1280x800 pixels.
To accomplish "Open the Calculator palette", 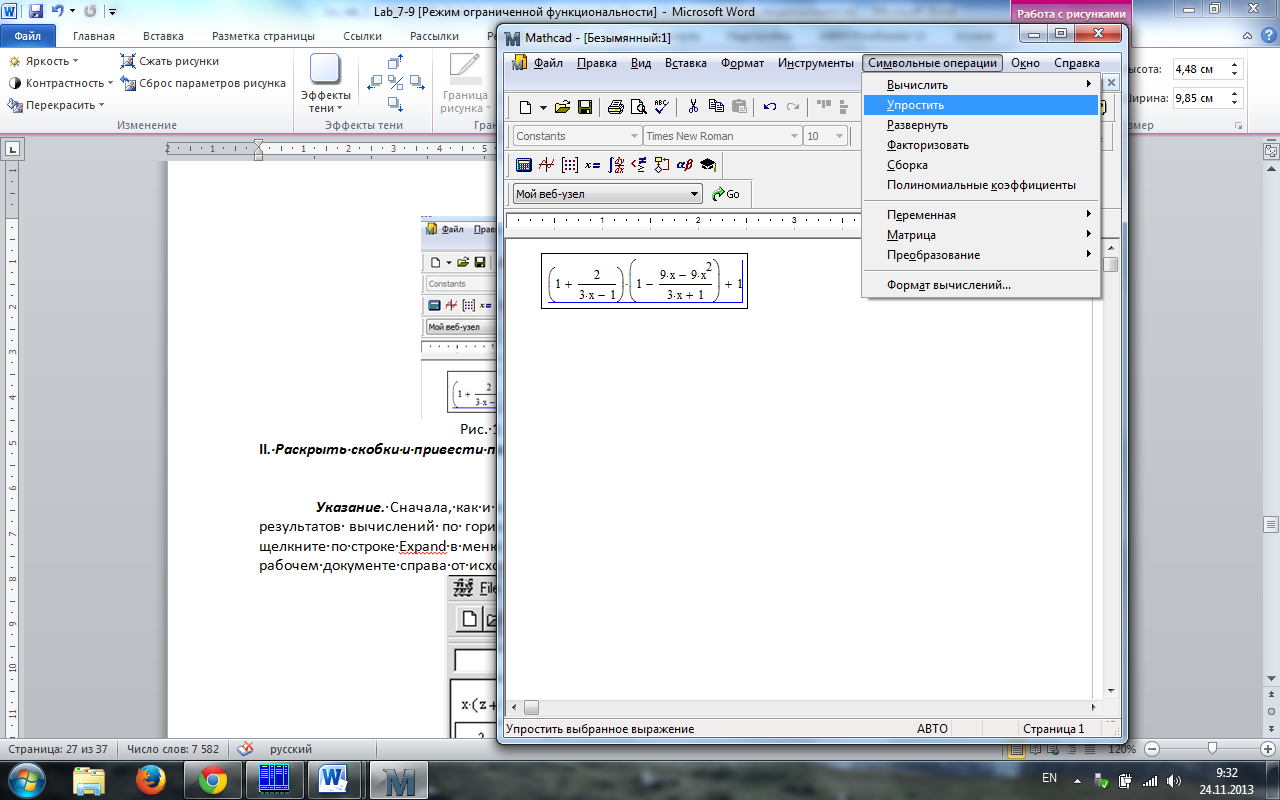I will click(524, 165).
